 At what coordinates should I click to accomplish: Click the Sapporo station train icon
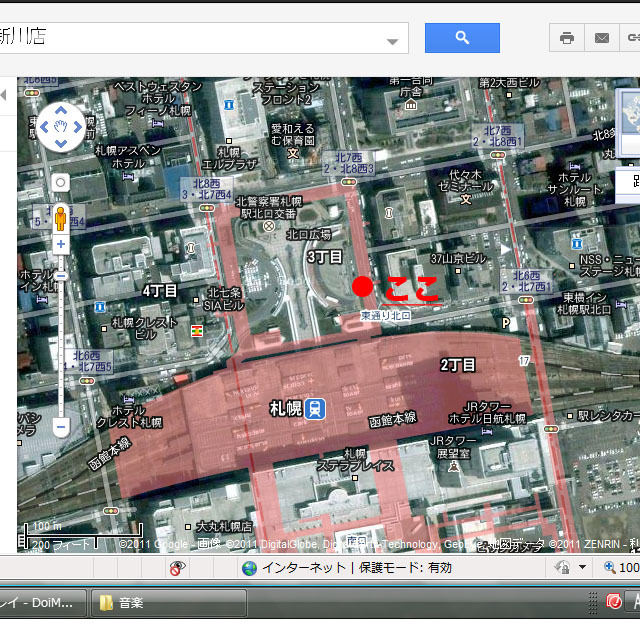pyautogui.click(x=316, y=408)
